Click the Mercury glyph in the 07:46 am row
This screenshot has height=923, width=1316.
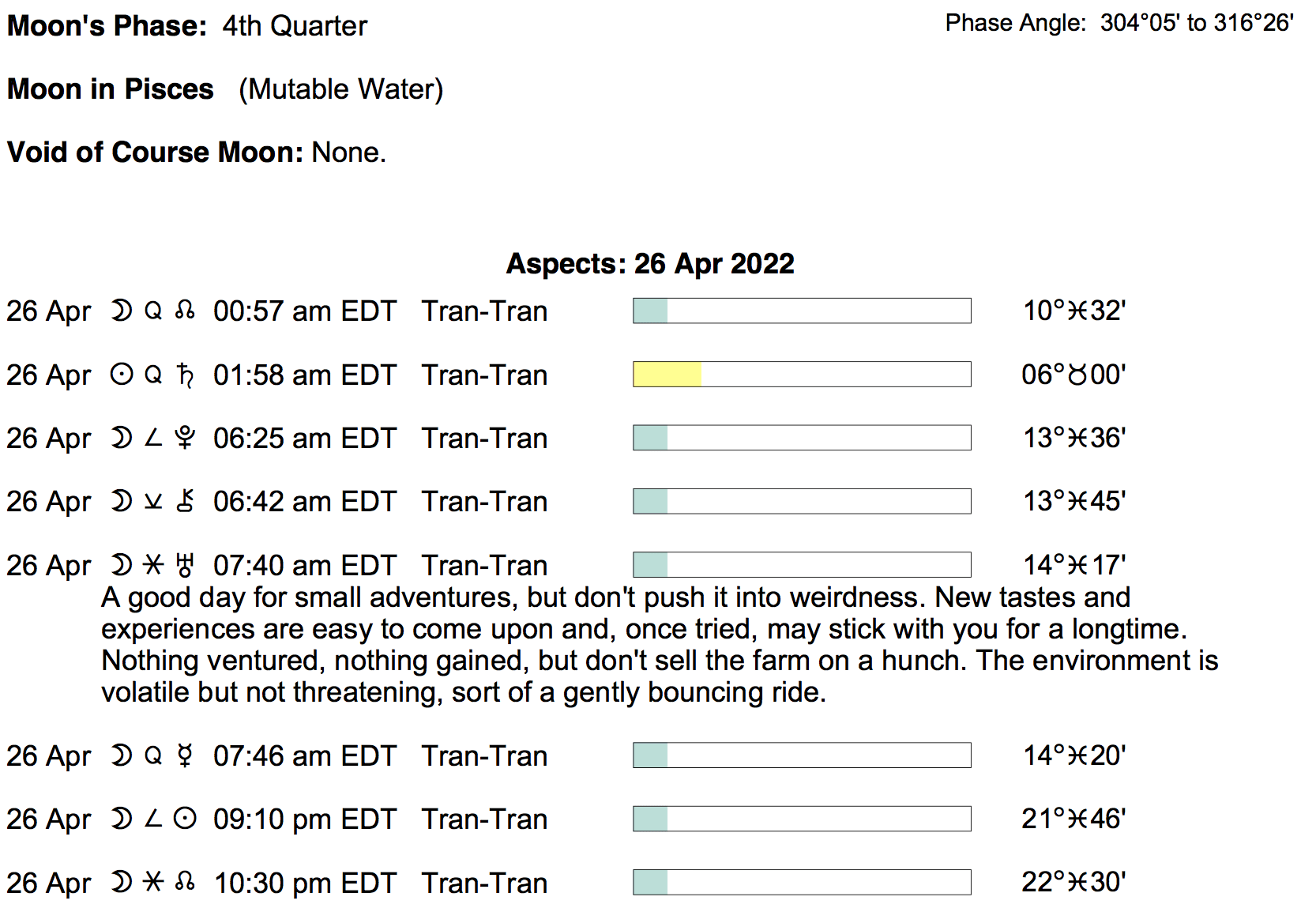pyautogui.click(x=185, y=755)
